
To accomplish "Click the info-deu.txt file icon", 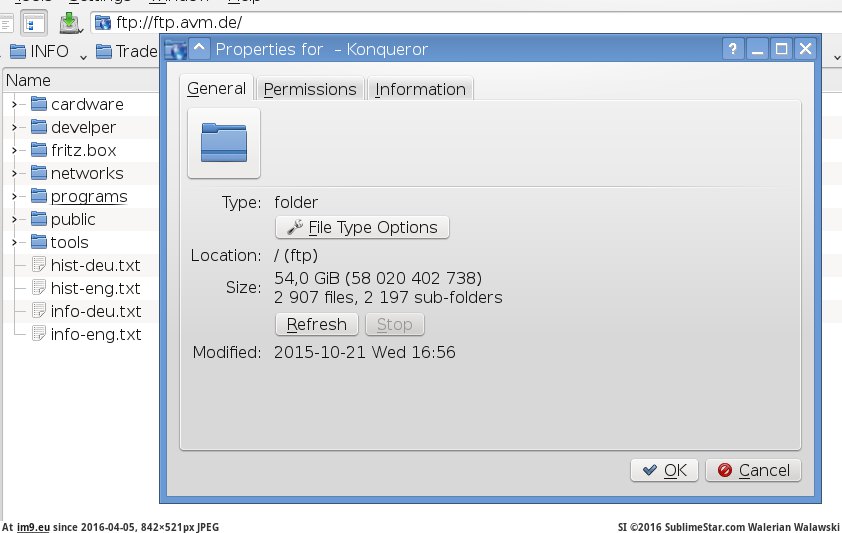I will tap(39, 311).
